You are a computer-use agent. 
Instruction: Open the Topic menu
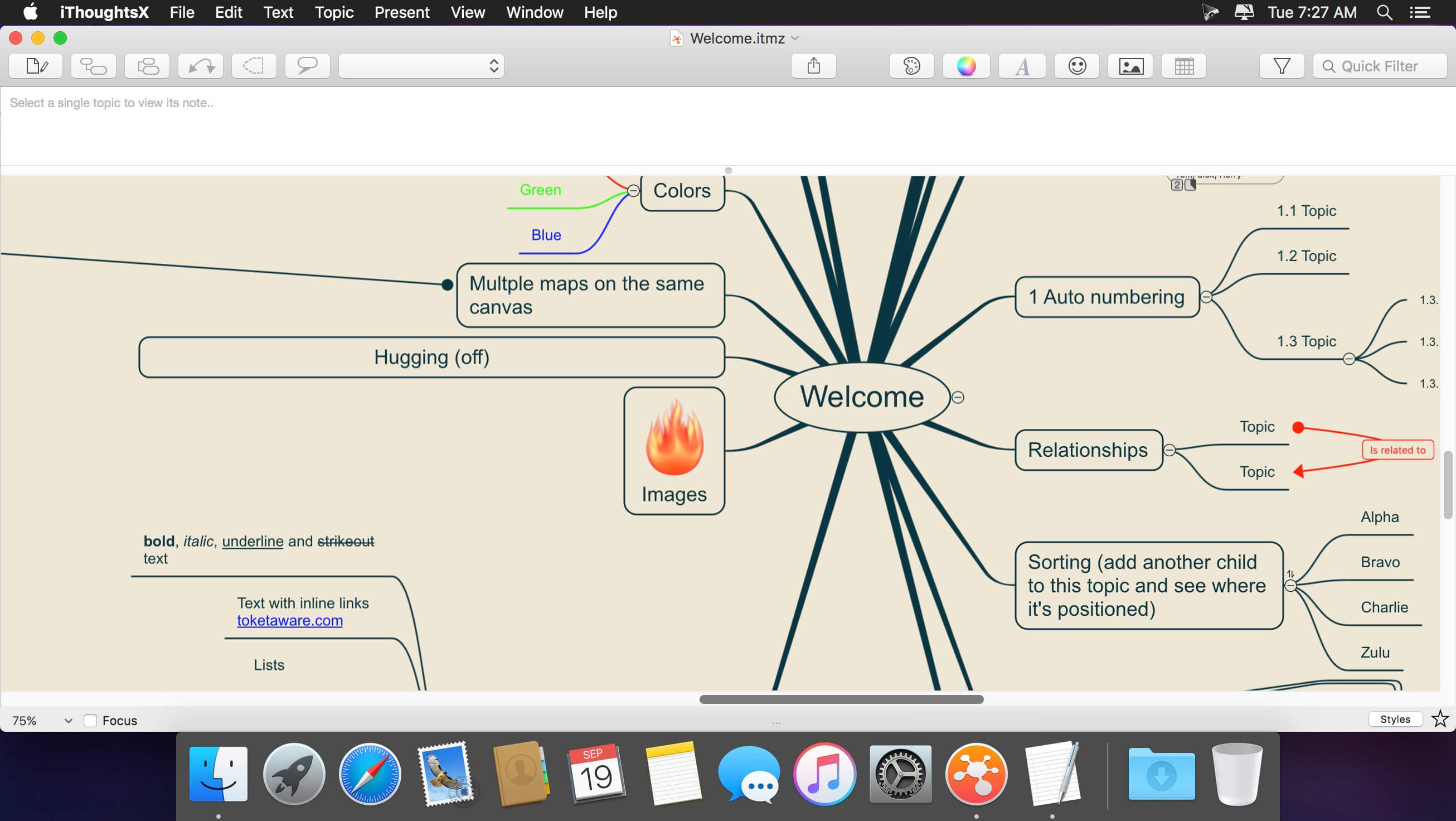(x=333, y=12)
